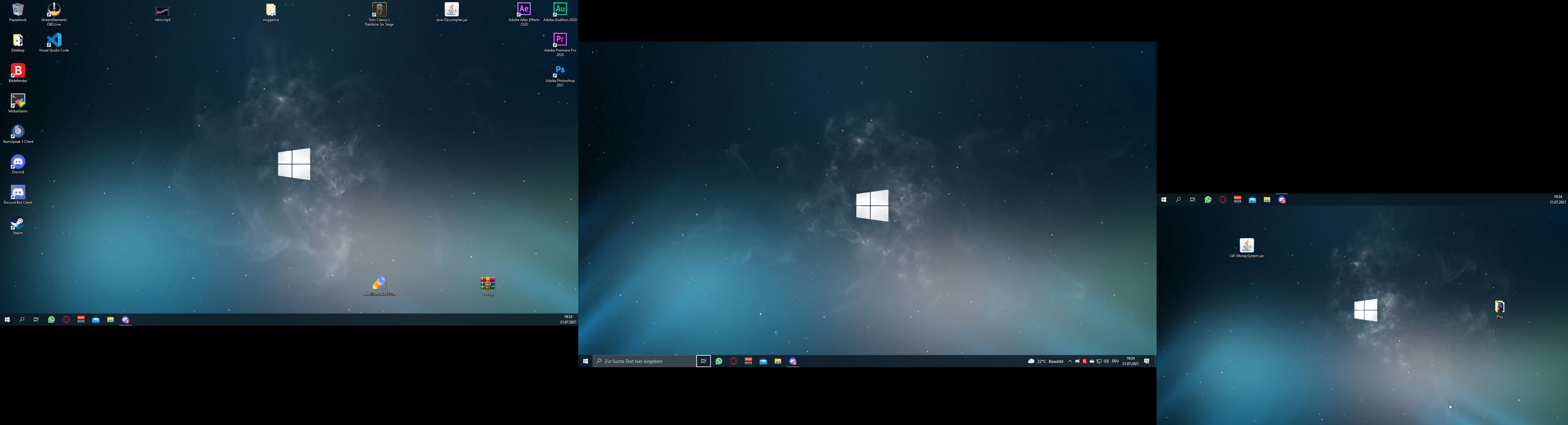Select the Visual Studio Code shortcut
This screenshot has height=425, width=1568.
[54, 41]
